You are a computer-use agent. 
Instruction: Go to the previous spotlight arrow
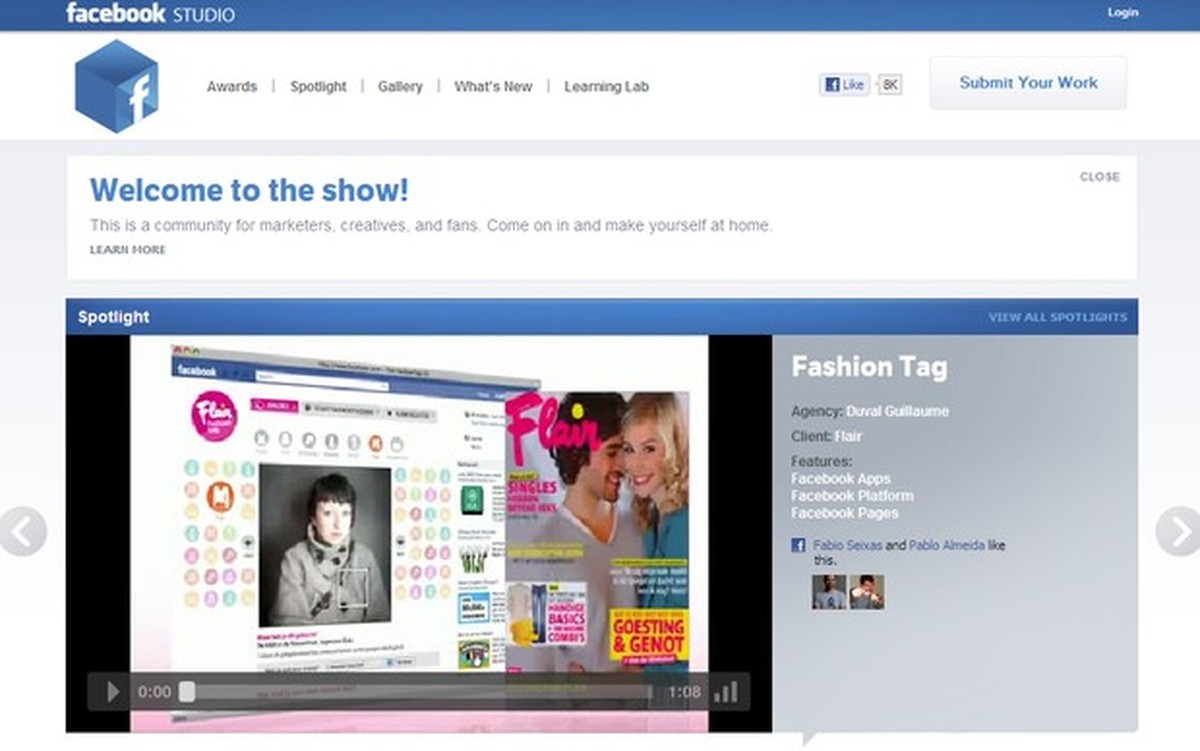(22, 532)
